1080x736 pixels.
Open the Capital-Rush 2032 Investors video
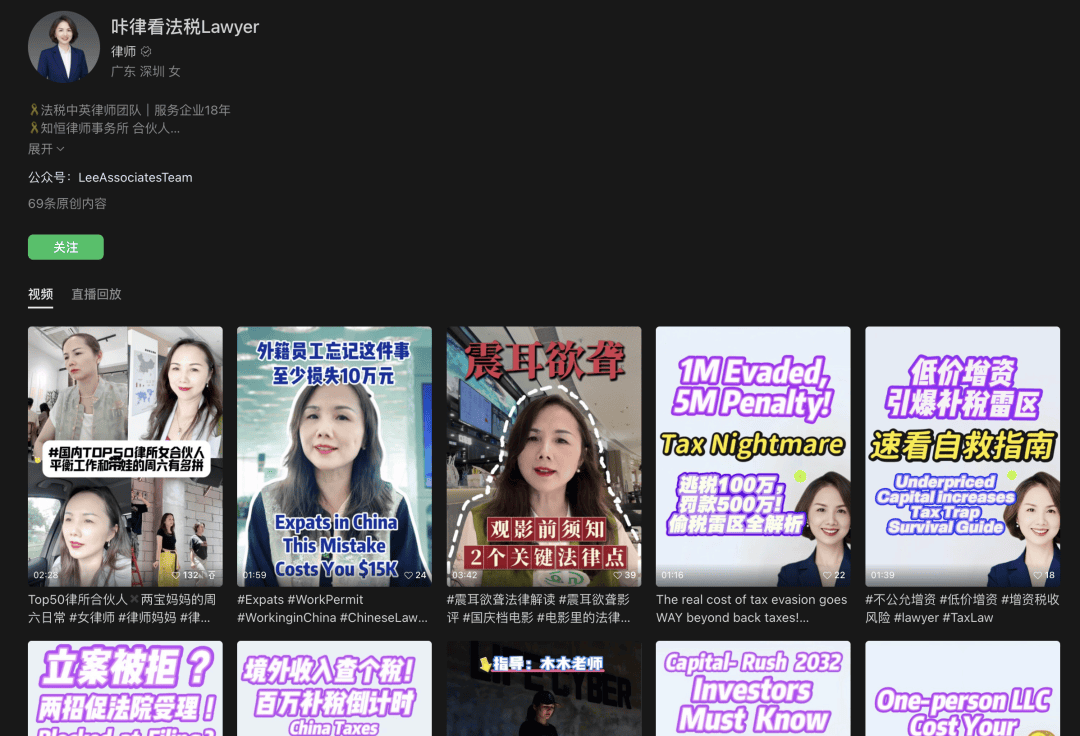(752, 688)
